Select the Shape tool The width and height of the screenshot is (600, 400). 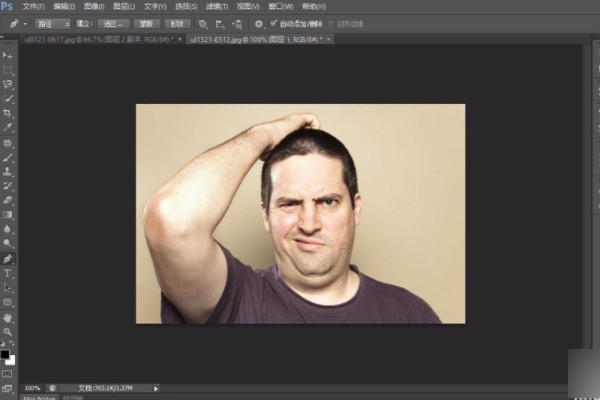coord(7,302)
